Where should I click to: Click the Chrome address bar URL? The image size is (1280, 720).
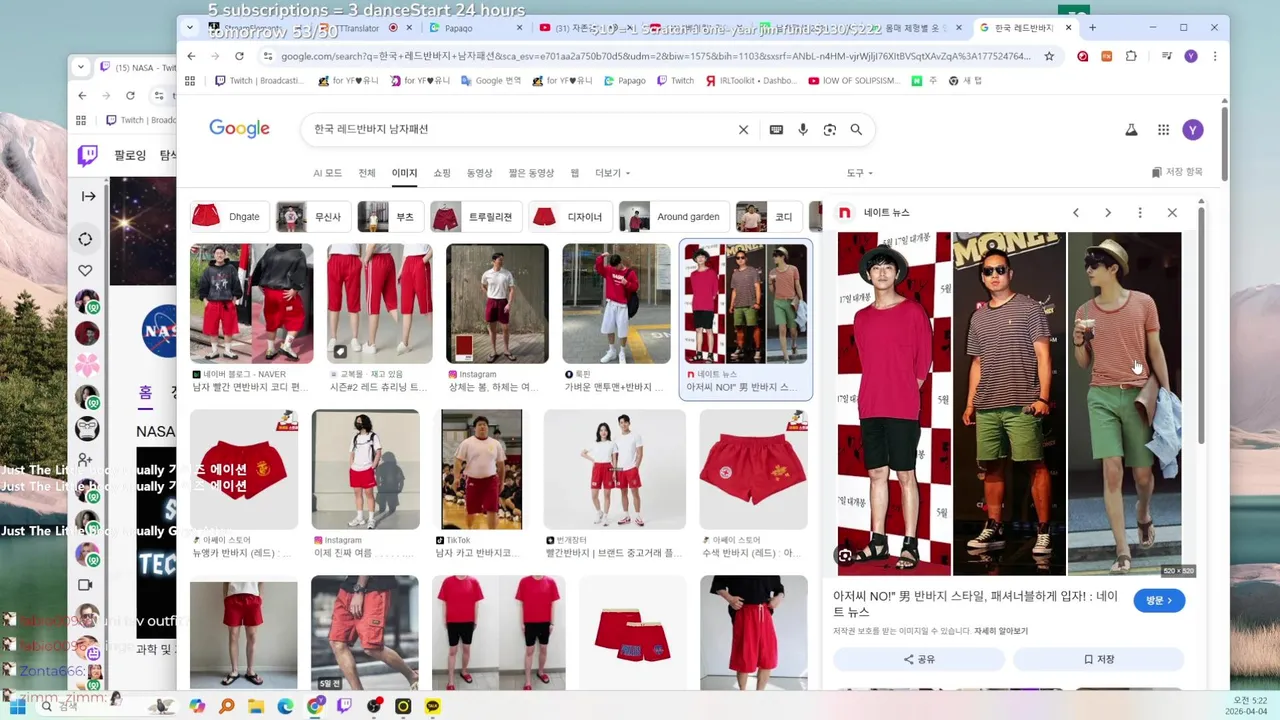655,56
